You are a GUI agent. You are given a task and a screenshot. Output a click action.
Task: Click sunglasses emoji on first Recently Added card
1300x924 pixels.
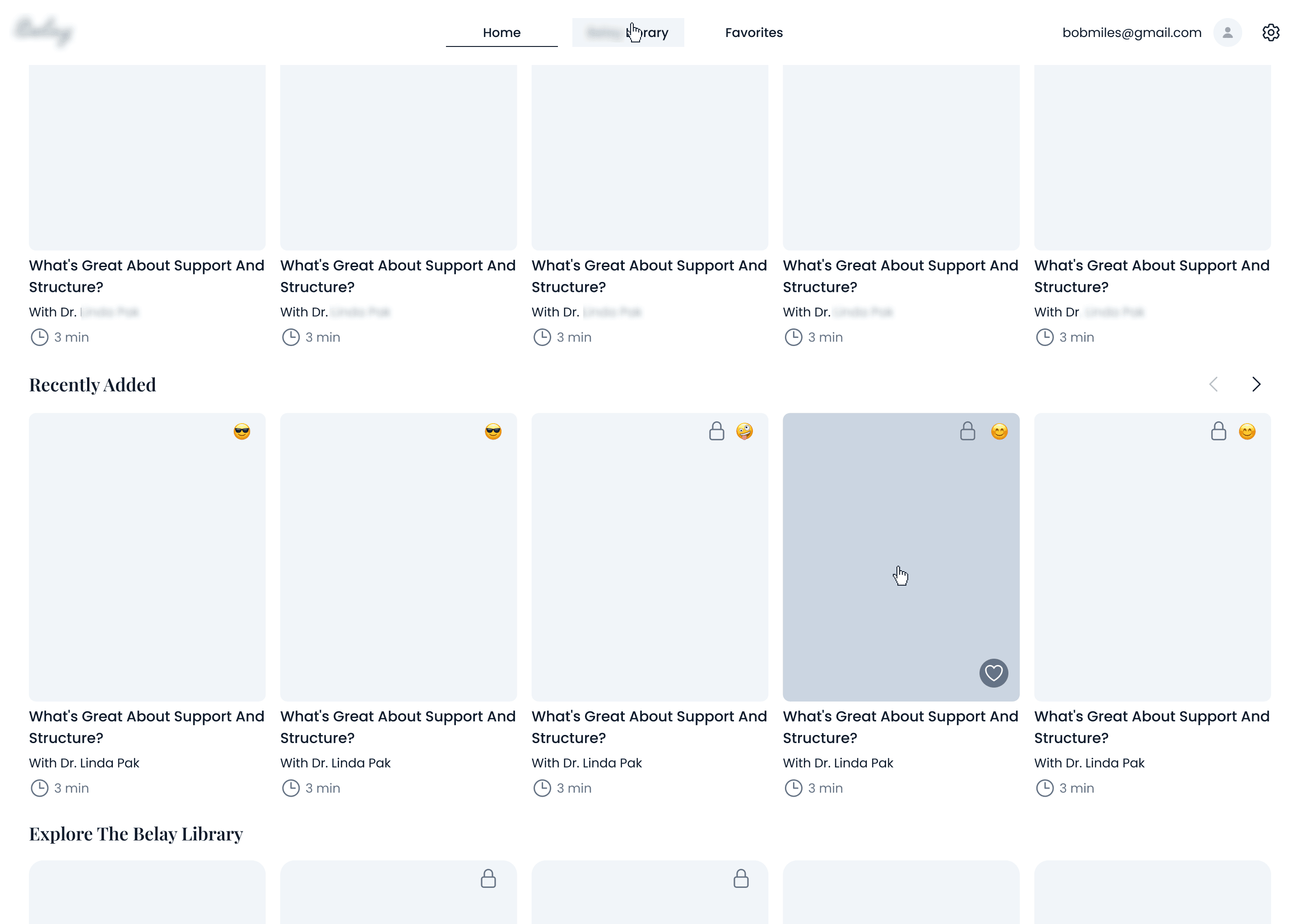pyautogui.click(x=242, y=431)
